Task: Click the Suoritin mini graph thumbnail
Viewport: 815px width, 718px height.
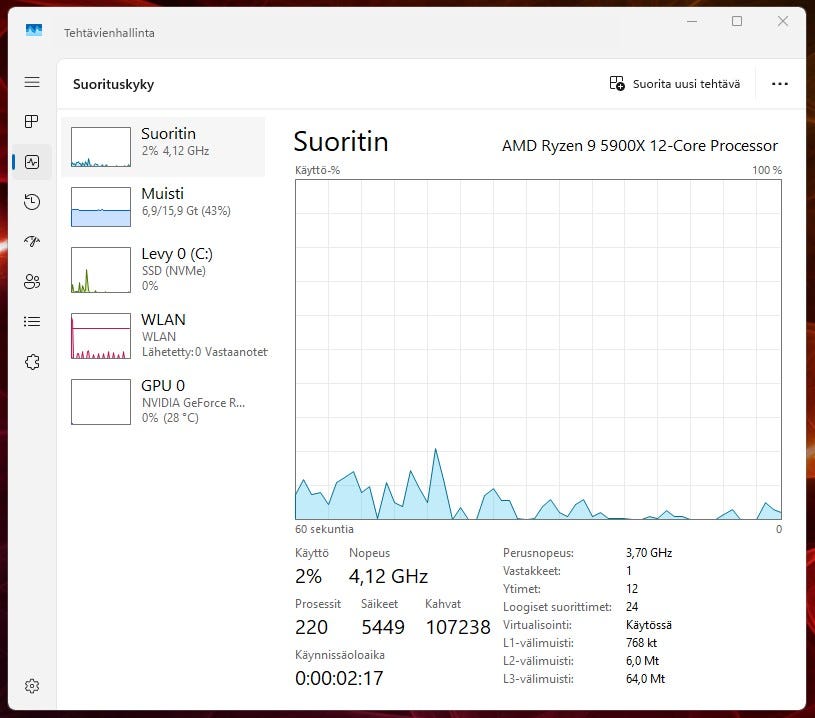Action: (101, 147)
